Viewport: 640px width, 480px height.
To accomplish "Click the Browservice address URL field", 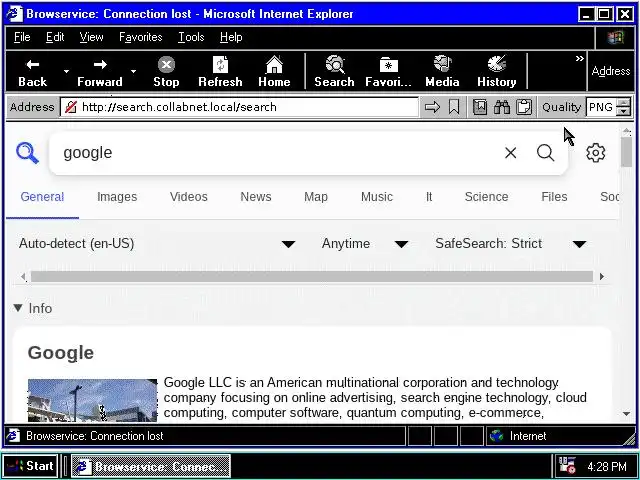I will click(240, 107).
